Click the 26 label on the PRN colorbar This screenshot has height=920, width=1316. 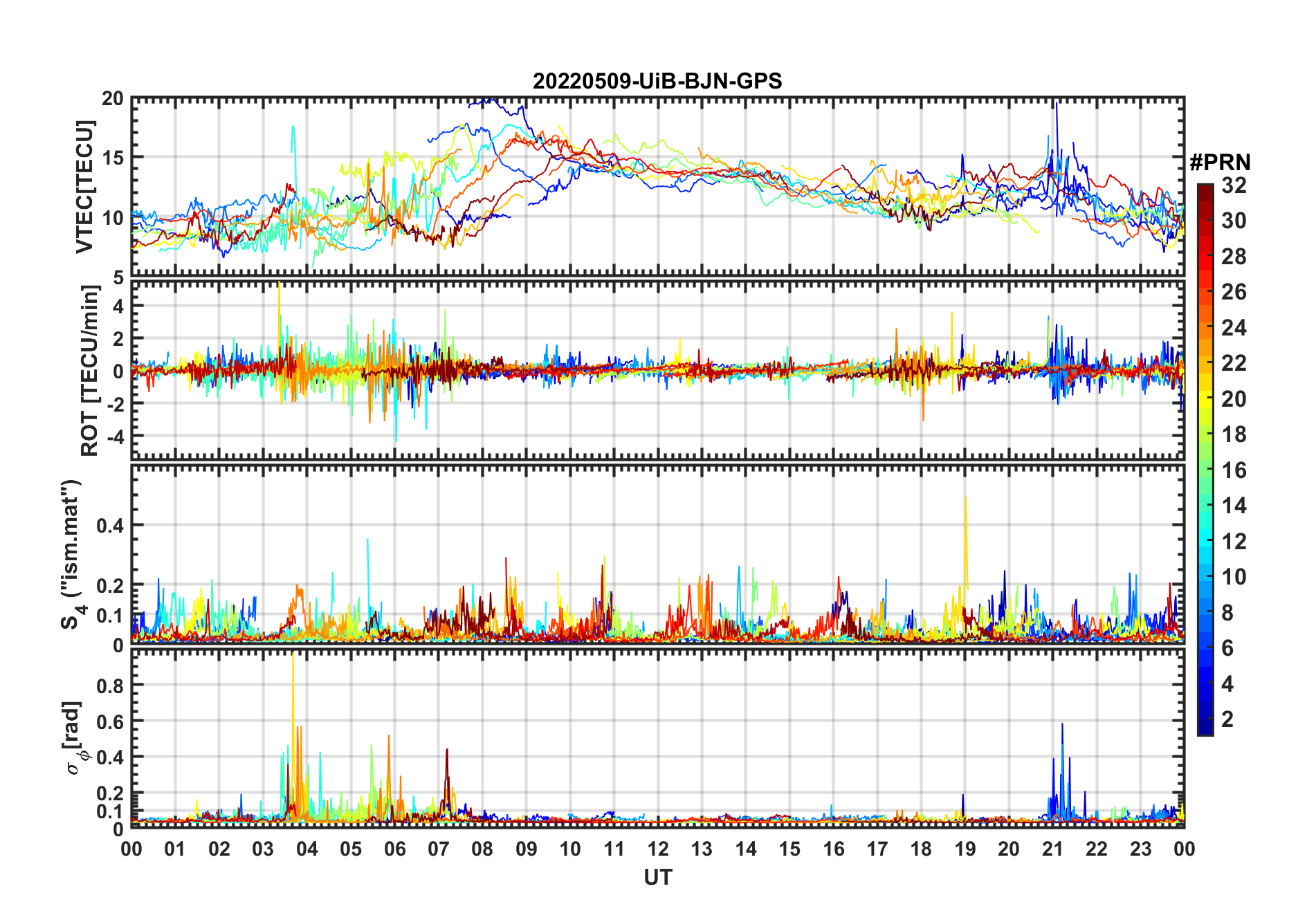pos(1234,292)
